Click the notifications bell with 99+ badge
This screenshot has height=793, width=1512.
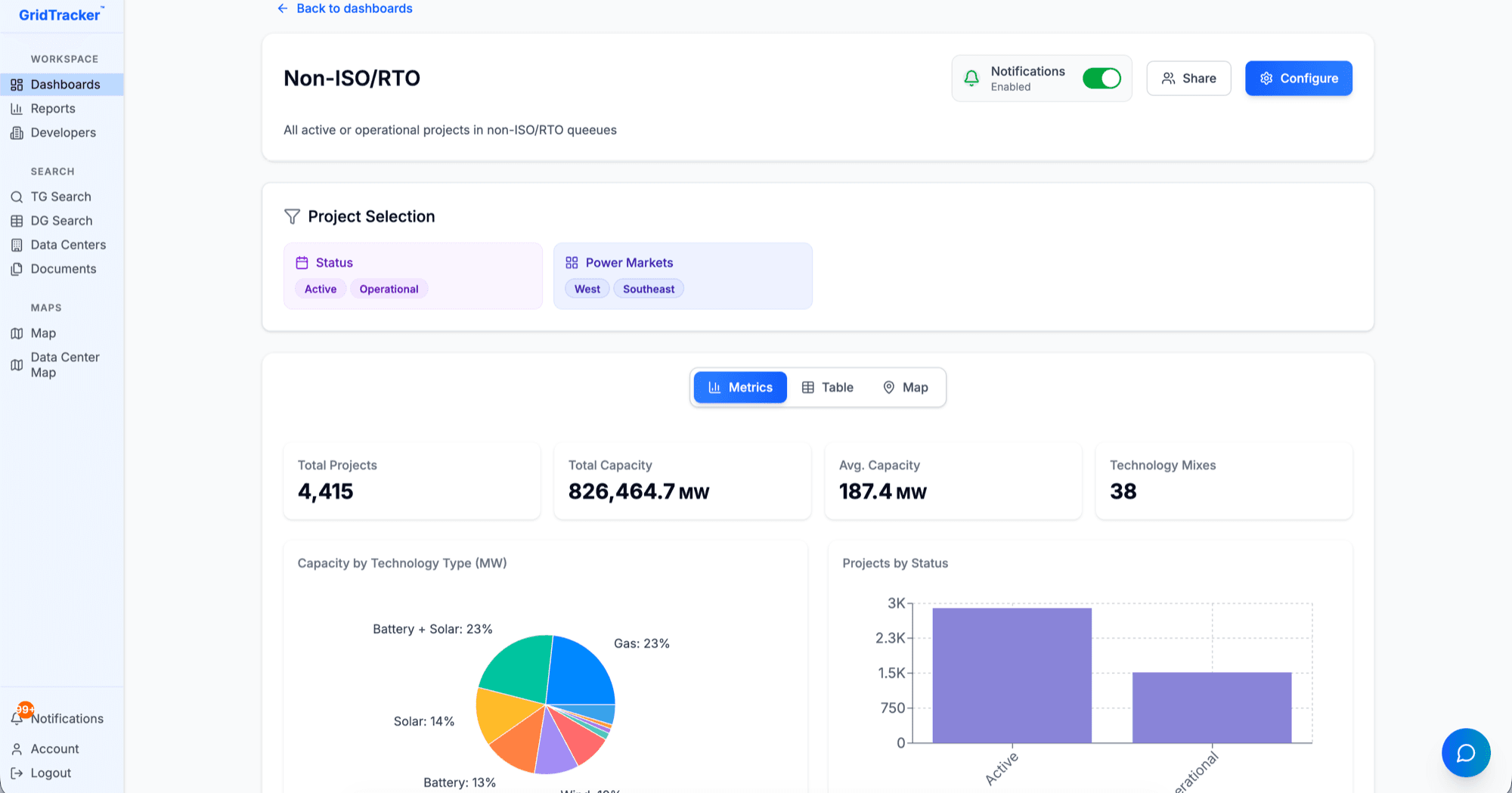click(18, 717)
